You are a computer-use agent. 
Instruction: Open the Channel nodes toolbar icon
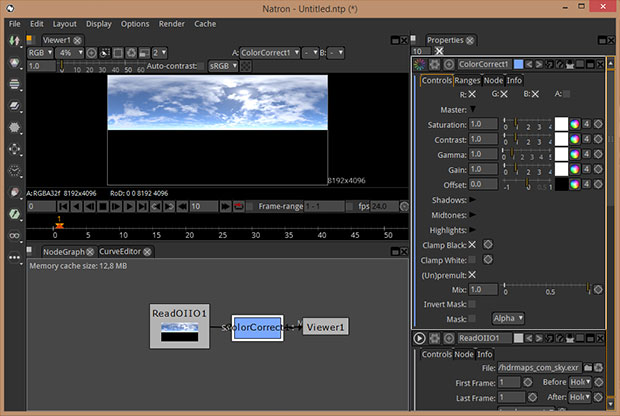pos(14,84)
